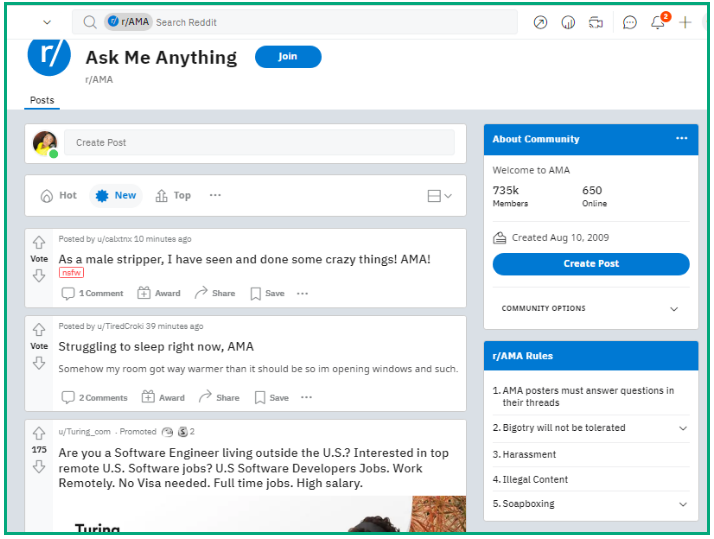This screenshot has height=539, width=714.
Task: Downvote the male stripper AMA post
Action: (x=39, y=275)
